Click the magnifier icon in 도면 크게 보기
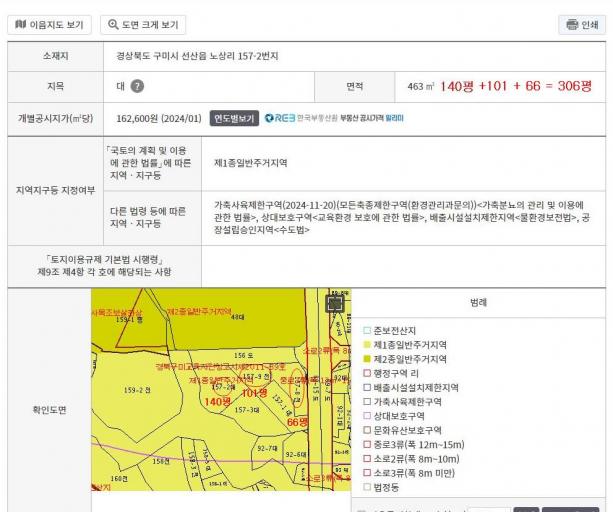This screenshot has width=613, height=512. pos(113,25)
